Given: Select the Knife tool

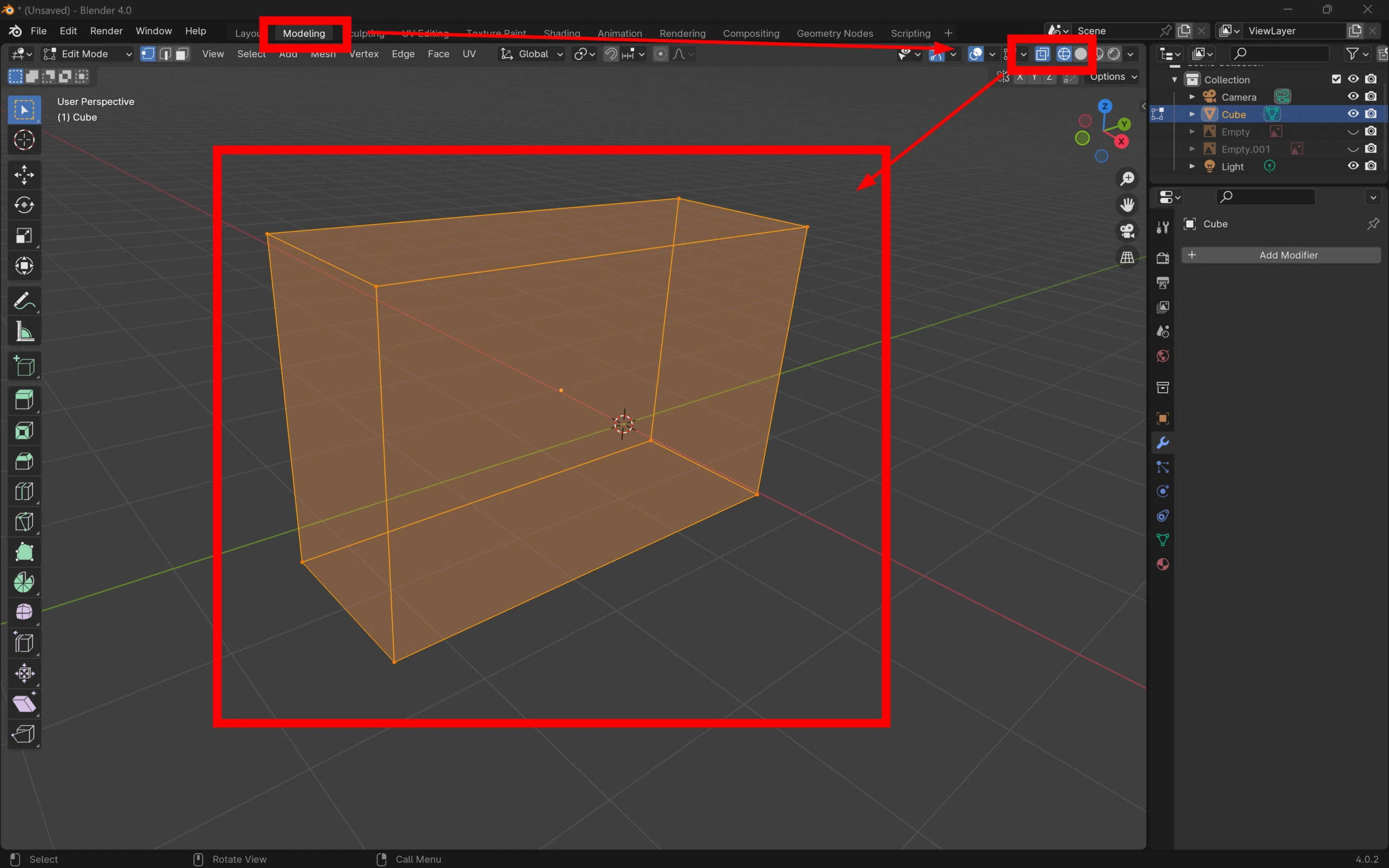Looking at the screenshot, I should tap(24, 522).
